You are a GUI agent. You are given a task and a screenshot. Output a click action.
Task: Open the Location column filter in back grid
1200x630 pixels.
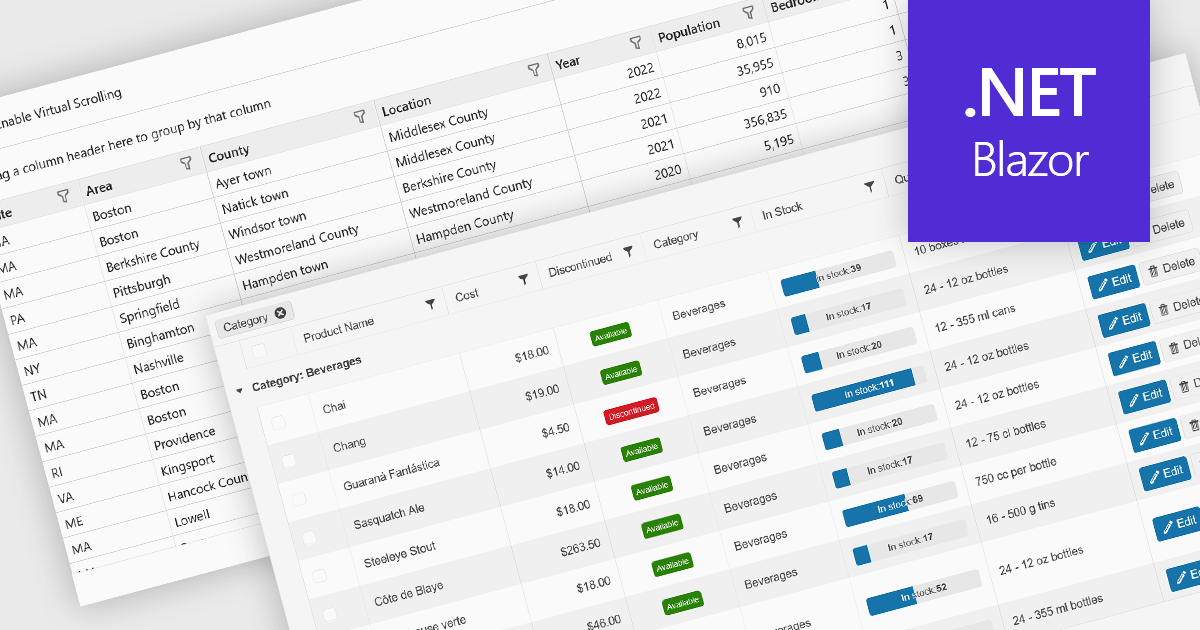[534, 70]
